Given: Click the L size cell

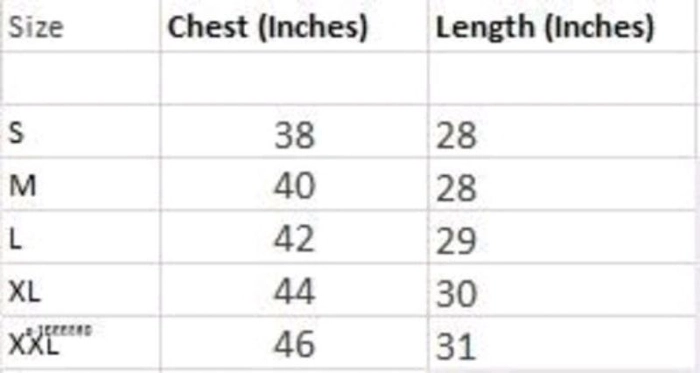Looking at the screenshot, I should click(x=80, y=237).
